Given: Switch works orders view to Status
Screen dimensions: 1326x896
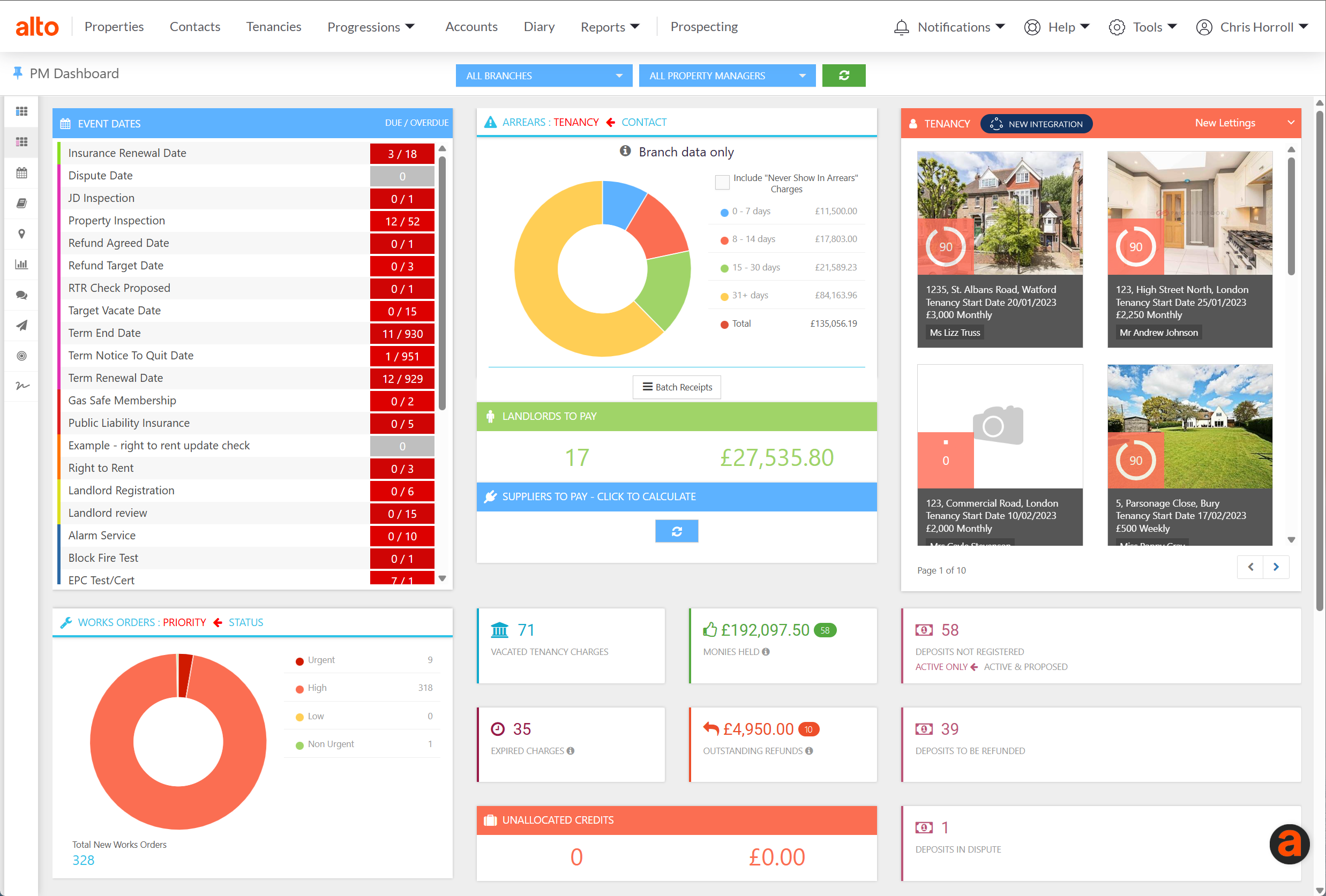Looking at the screenshot, I should pyautogui.click(x=246, y=622).
